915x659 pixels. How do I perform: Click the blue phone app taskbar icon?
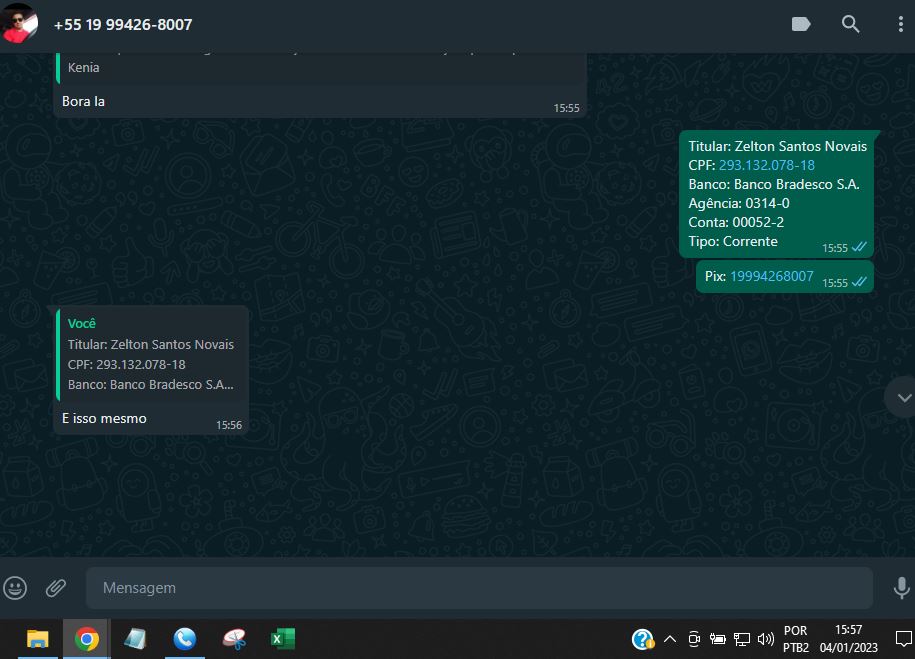coord(184,639)
